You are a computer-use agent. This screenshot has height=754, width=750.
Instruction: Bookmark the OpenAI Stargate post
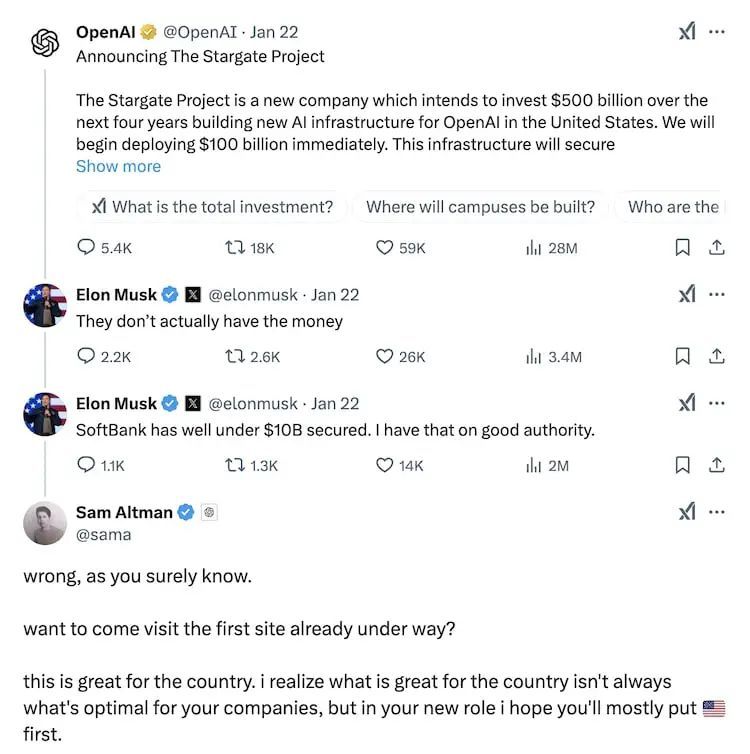coord(682,248)
